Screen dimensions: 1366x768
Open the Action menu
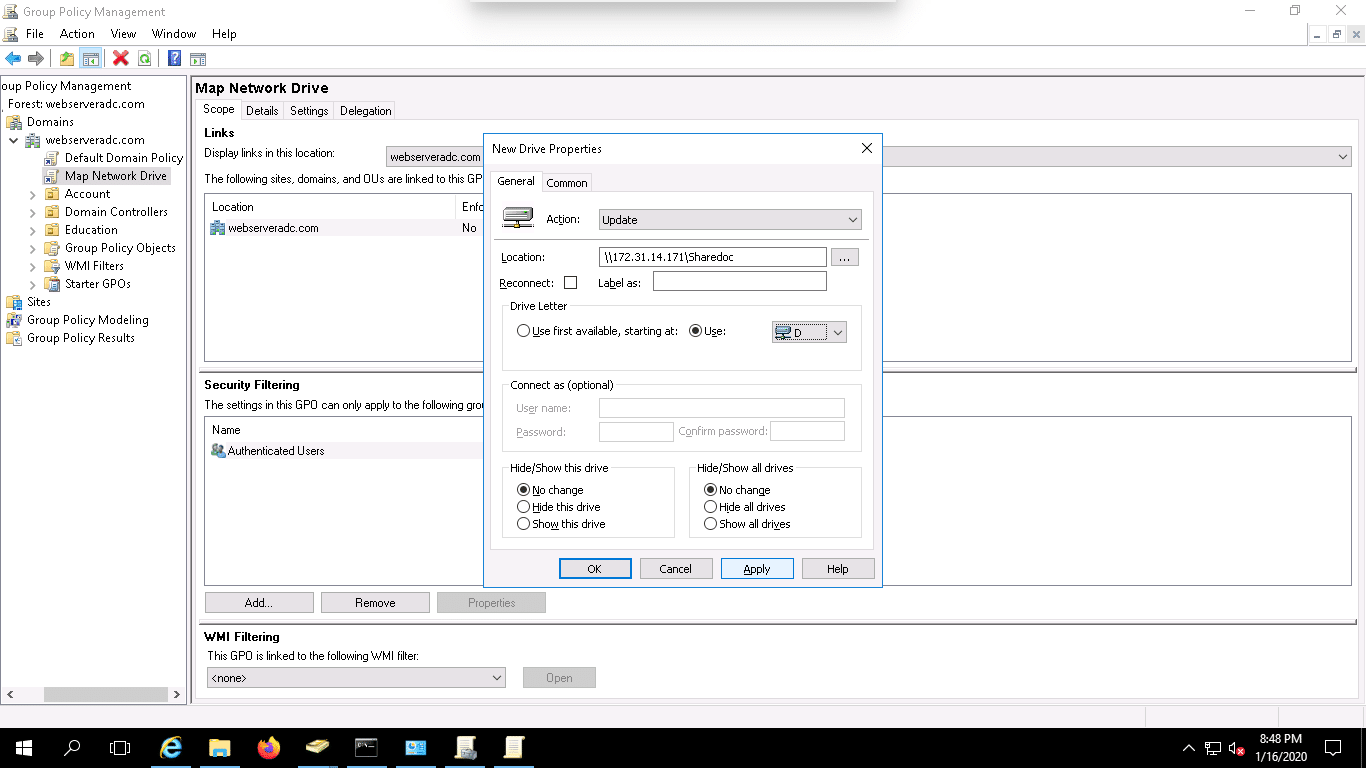[x=77, y=34]
